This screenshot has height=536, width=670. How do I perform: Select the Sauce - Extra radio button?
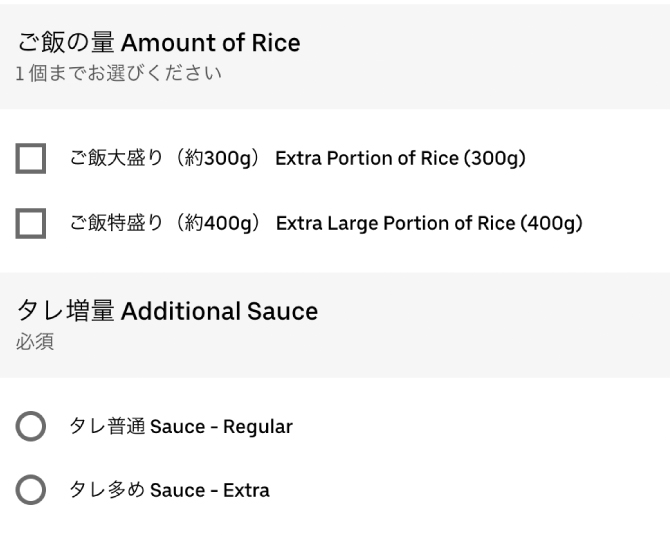pos(31,491)
